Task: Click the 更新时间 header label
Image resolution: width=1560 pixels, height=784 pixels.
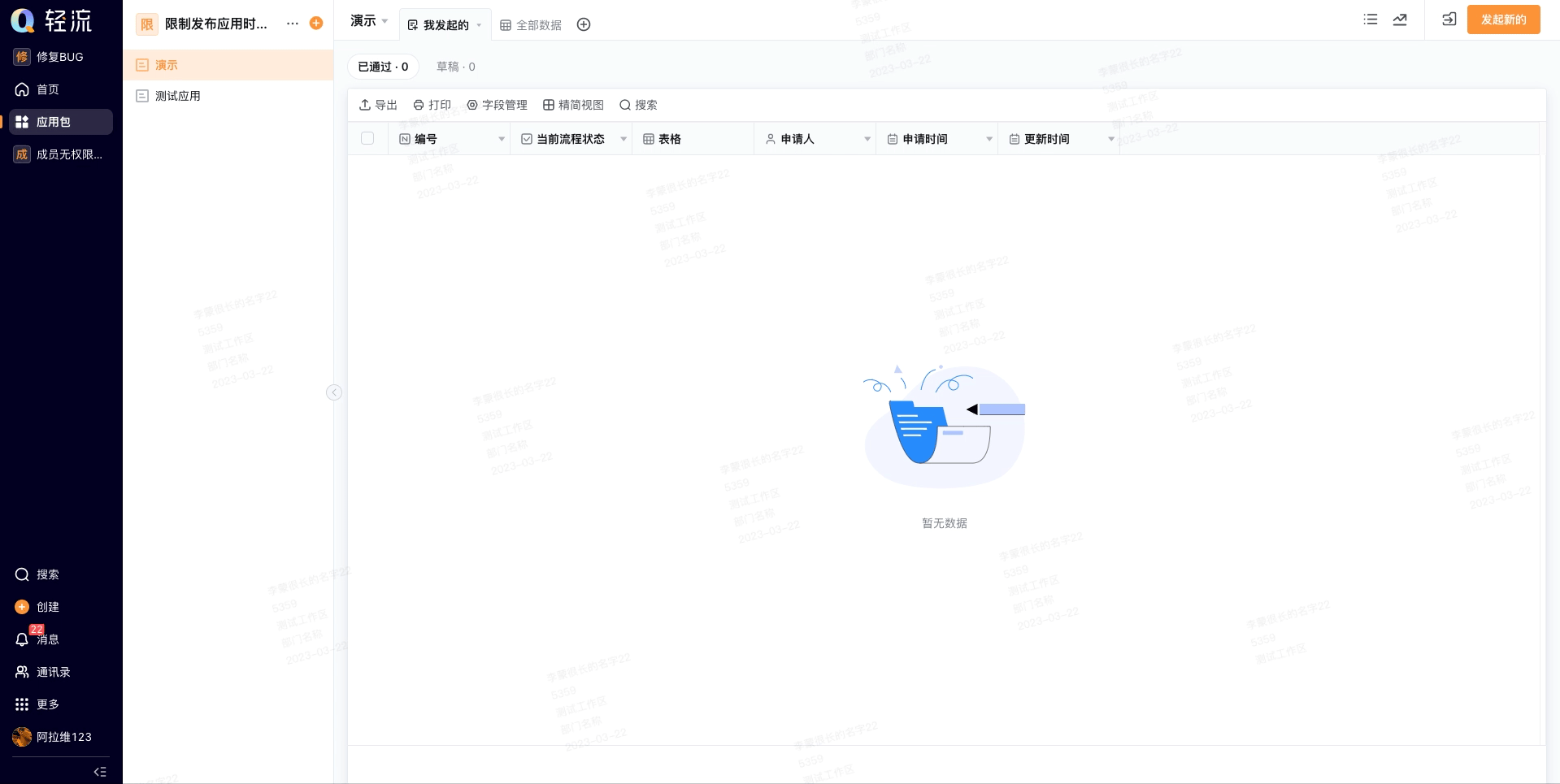Action: (1047, 139)
